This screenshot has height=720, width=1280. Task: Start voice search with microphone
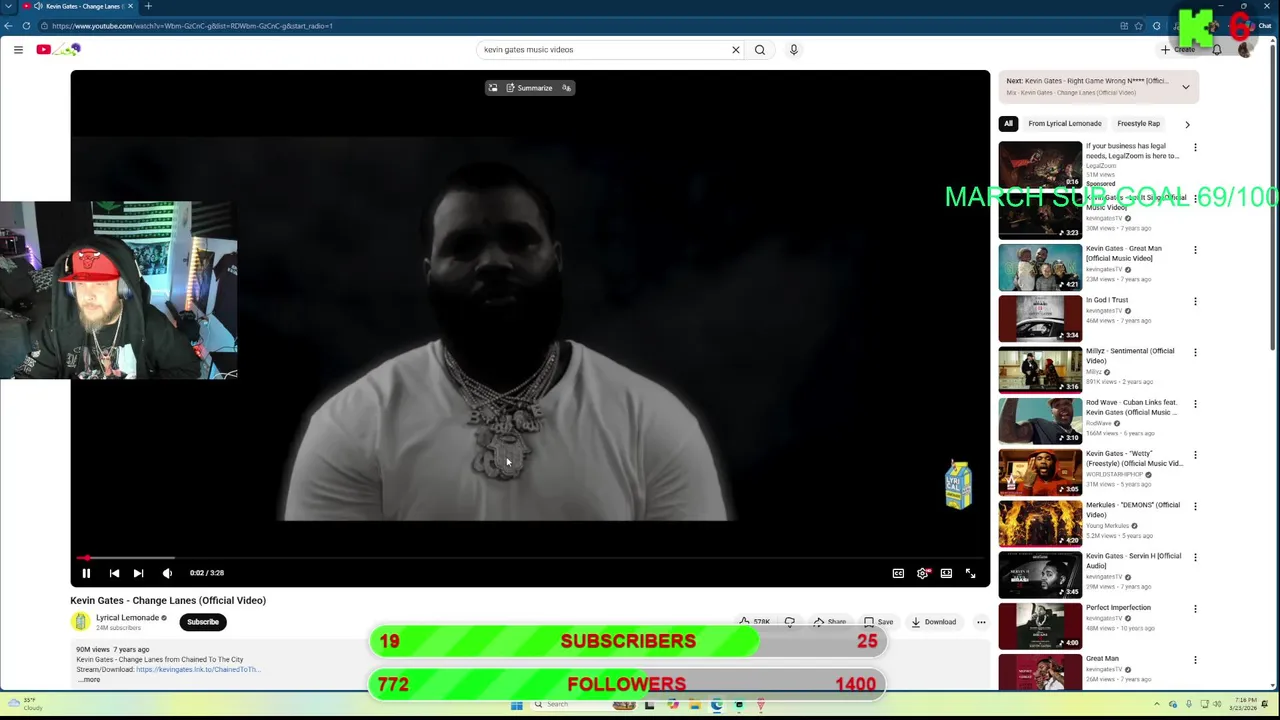click(x=794, y=49)
